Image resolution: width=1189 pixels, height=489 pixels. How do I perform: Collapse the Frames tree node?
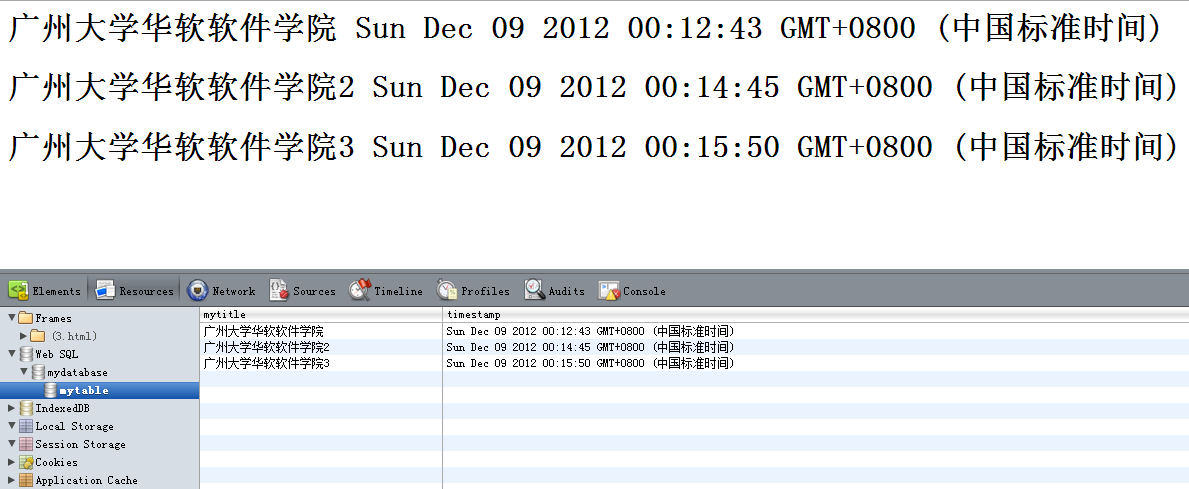12,318
